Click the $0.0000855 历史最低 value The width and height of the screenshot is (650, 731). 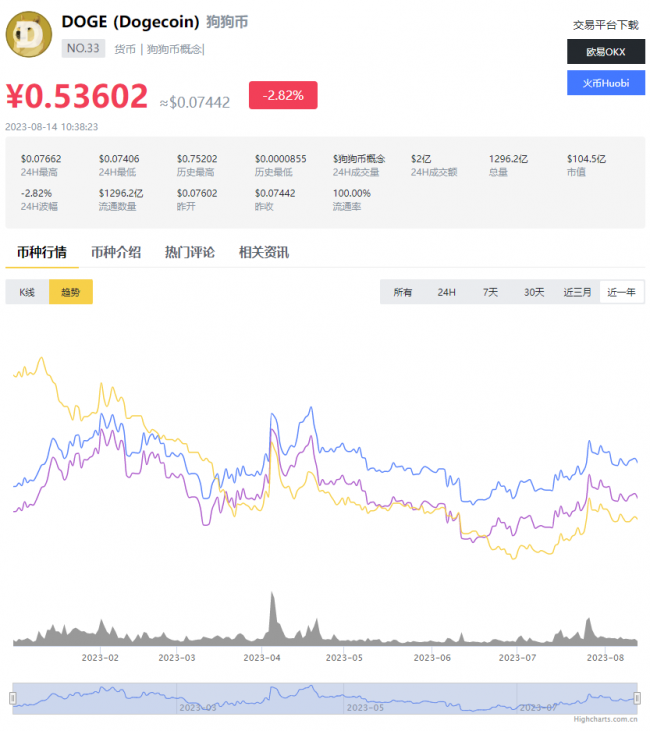281,159
